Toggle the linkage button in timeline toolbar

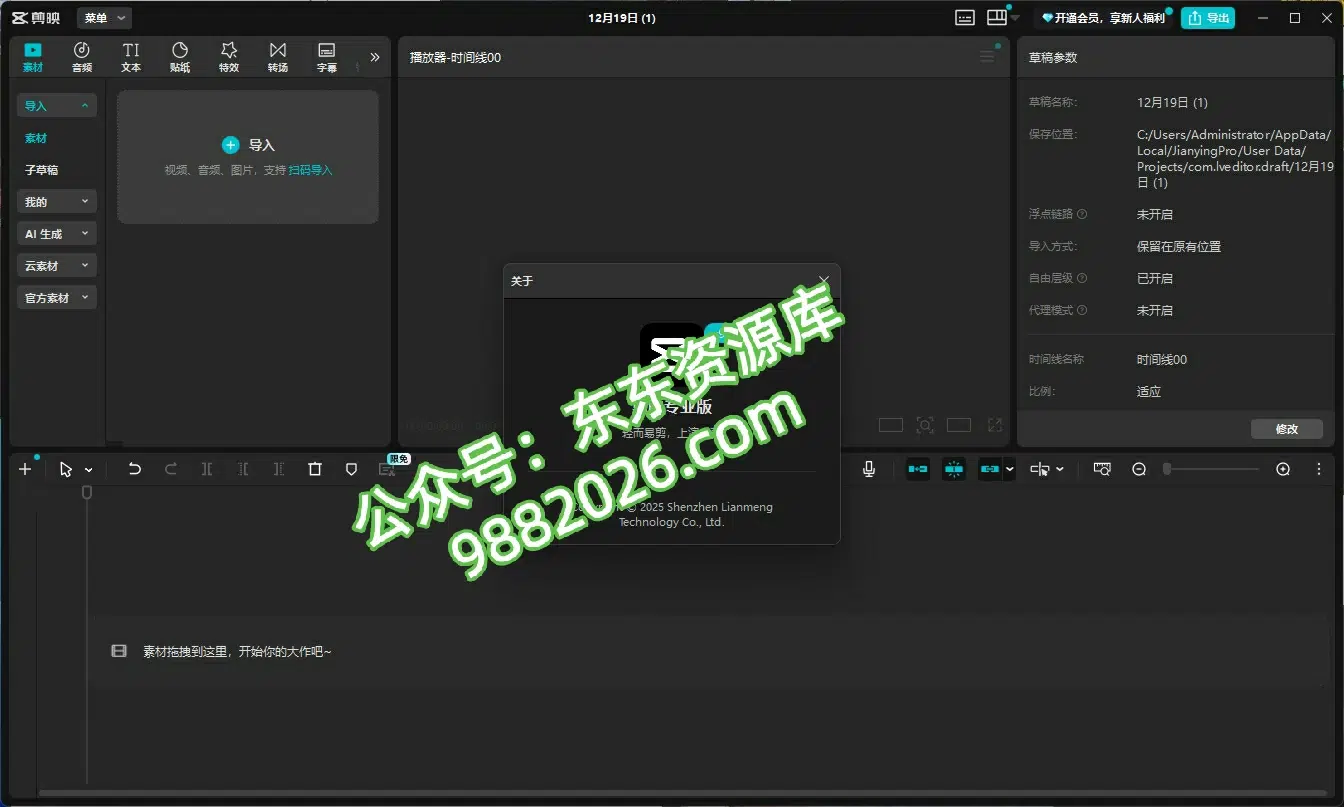pyautogui.click(x=989, y=469)
